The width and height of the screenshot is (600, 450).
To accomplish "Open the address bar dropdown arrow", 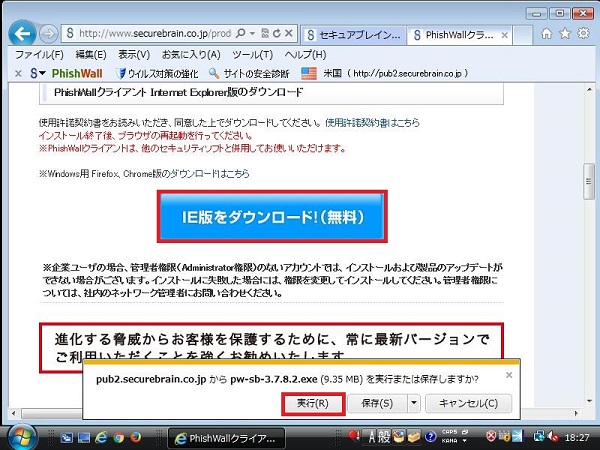I will click(252, 34).
